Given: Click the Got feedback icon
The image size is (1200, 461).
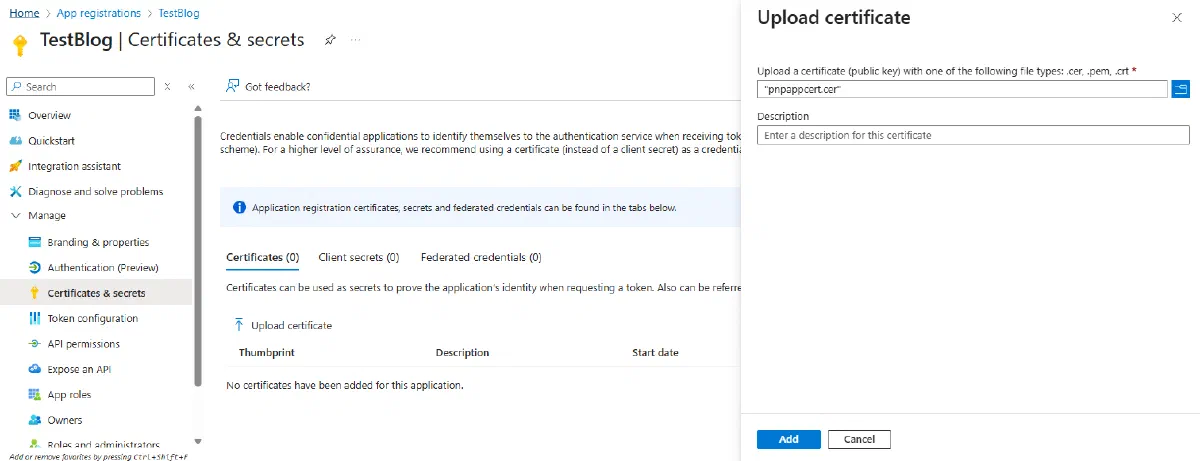Looking at the screenshot, I should click(x=233, y=86).
